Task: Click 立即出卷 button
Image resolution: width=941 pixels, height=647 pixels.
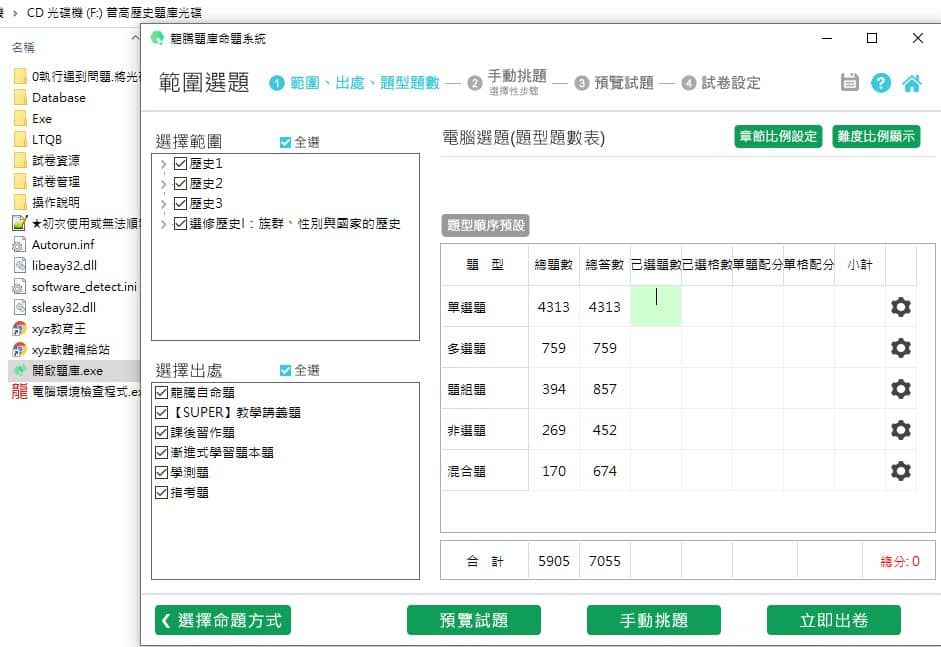Action: point(834,620)
